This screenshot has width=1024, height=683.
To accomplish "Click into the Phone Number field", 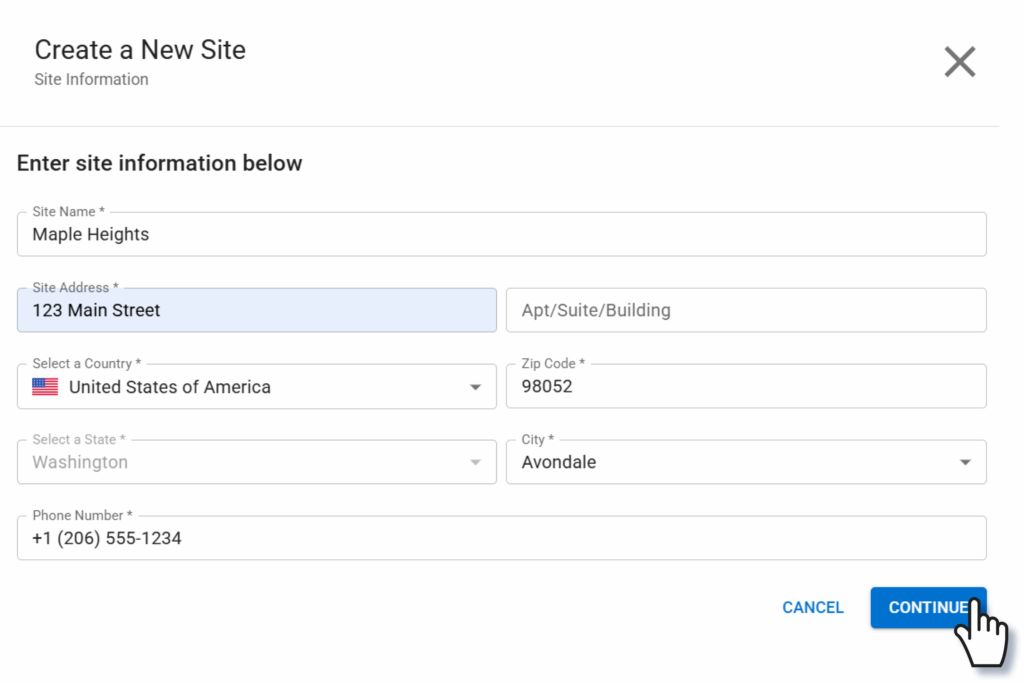I will (500, 539).
